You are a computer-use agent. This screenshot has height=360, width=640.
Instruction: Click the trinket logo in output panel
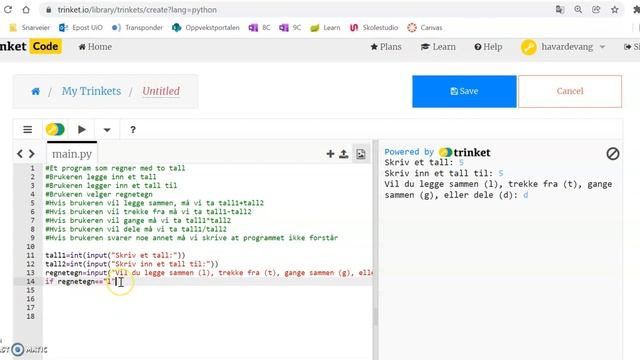pos(464,152)
